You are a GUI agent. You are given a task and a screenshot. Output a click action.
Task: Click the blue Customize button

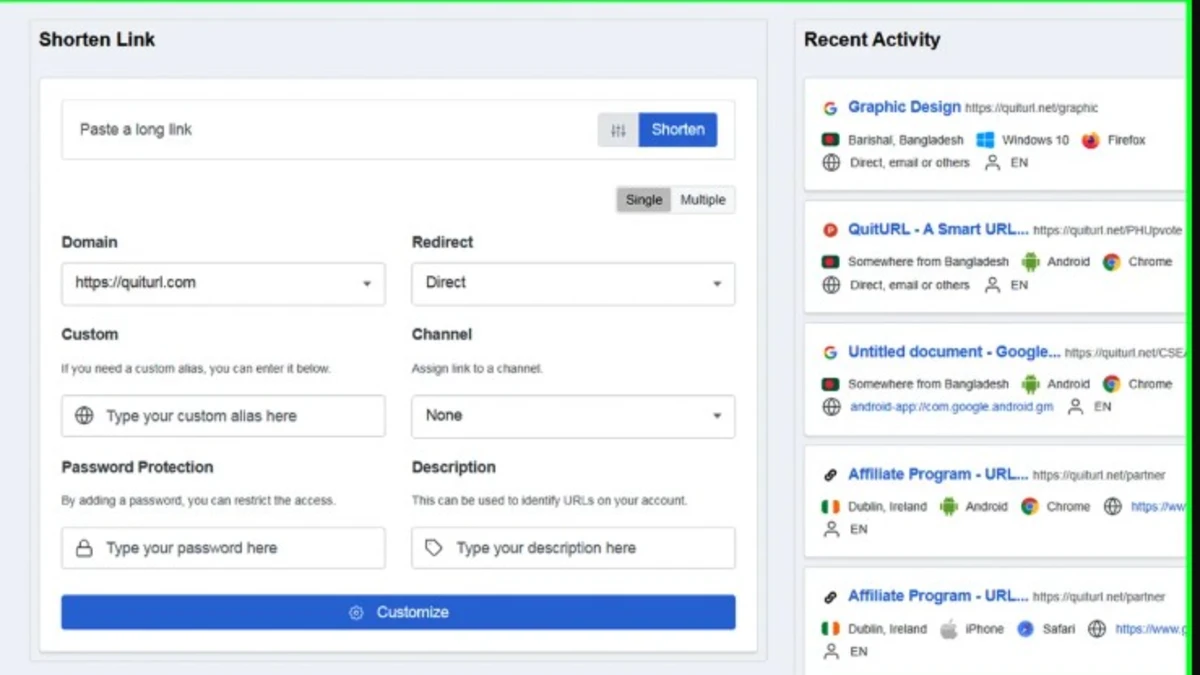(x=398, y=612)
